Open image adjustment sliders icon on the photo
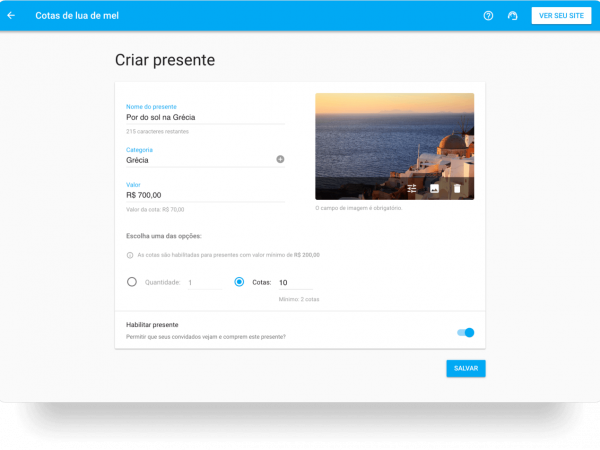This screenshot has height=450, width=600. click(412, 188)
